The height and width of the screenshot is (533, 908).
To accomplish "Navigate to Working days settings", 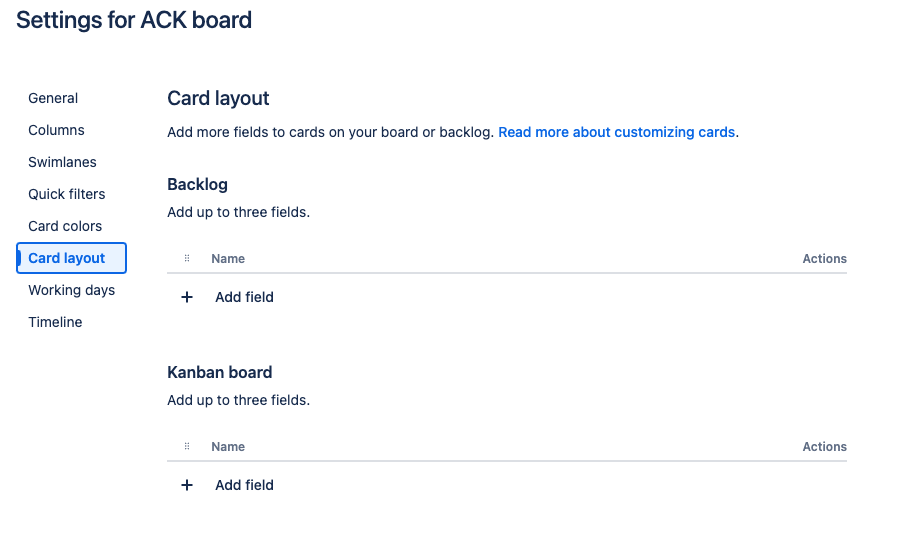I will coord(71,290).
